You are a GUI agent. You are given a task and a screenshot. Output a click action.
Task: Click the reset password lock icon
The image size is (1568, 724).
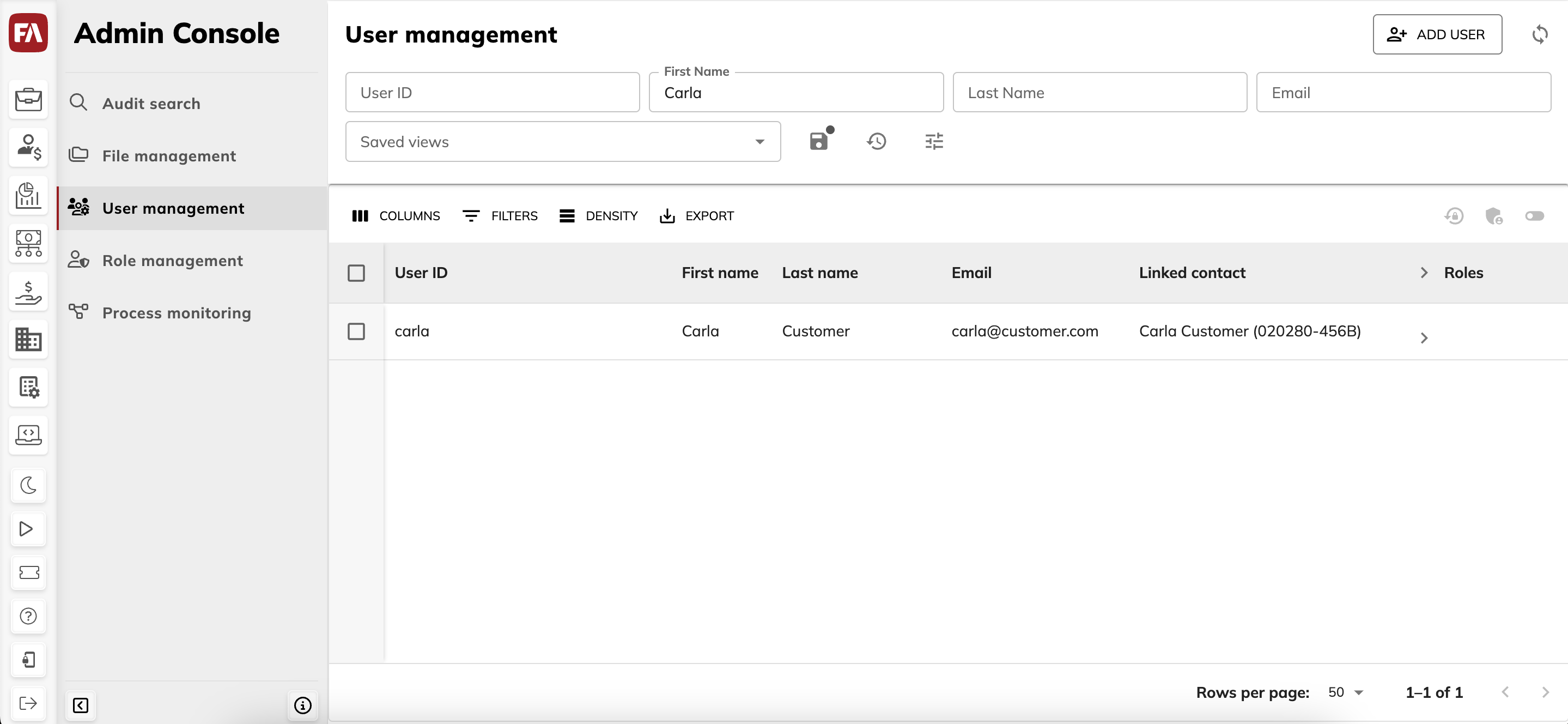click(1454, 216)
